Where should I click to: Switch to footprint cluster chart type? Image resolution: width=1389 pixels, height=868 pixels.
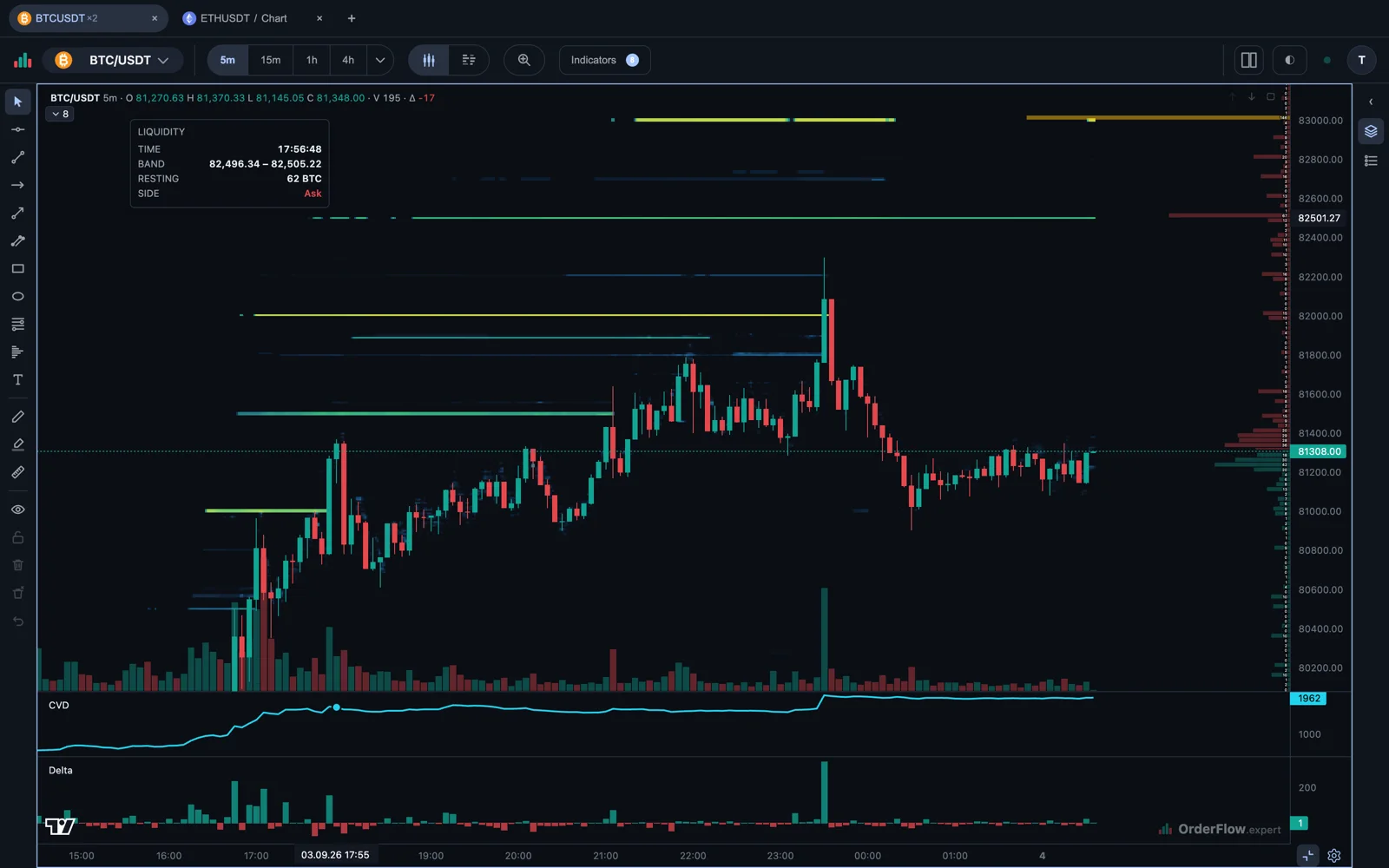[x=469, y=60]
